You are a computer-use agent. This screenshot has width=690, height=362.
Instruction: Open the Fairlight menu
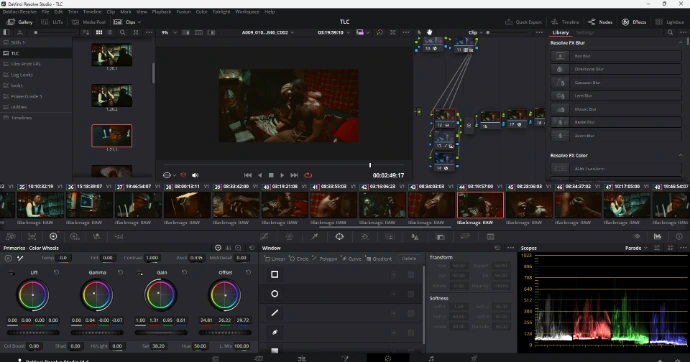click(221, 12)
